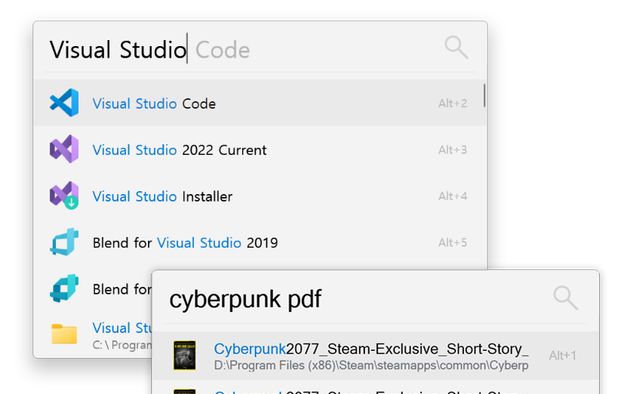The image size is (618, 394).
Task: Click the Blend for Visual Studio 2019 icon
Action: tap(64, 242)
